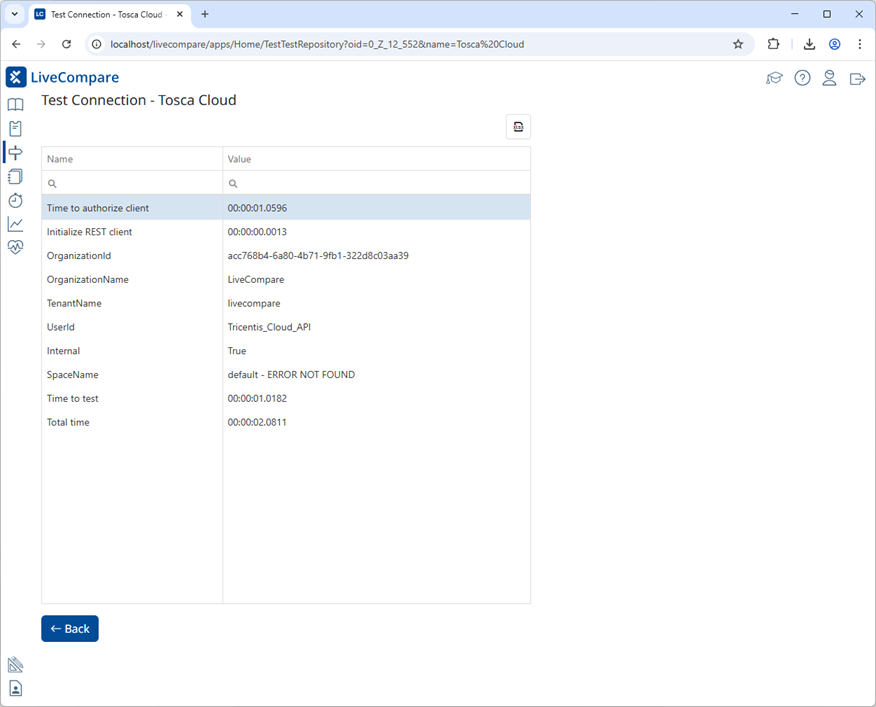Open the browser tab search dropdown arrow
The width and height of the screenshot is (876, 707).
(x=15, y=14)
